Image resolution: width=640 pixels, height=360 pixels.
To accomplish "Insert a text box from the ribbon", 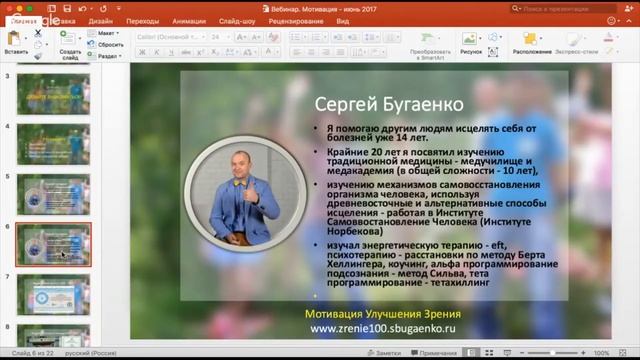I will pyautogui.click(x=493, y=52).
